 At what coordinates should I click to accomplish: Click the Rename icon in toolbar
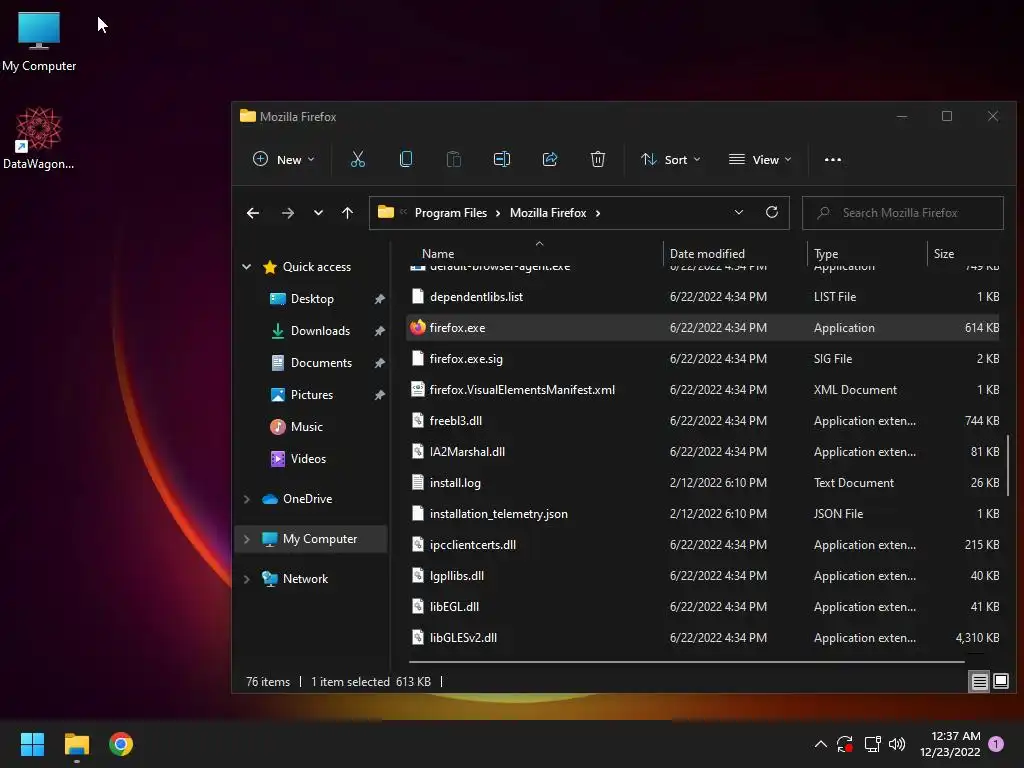coord(502,159)
